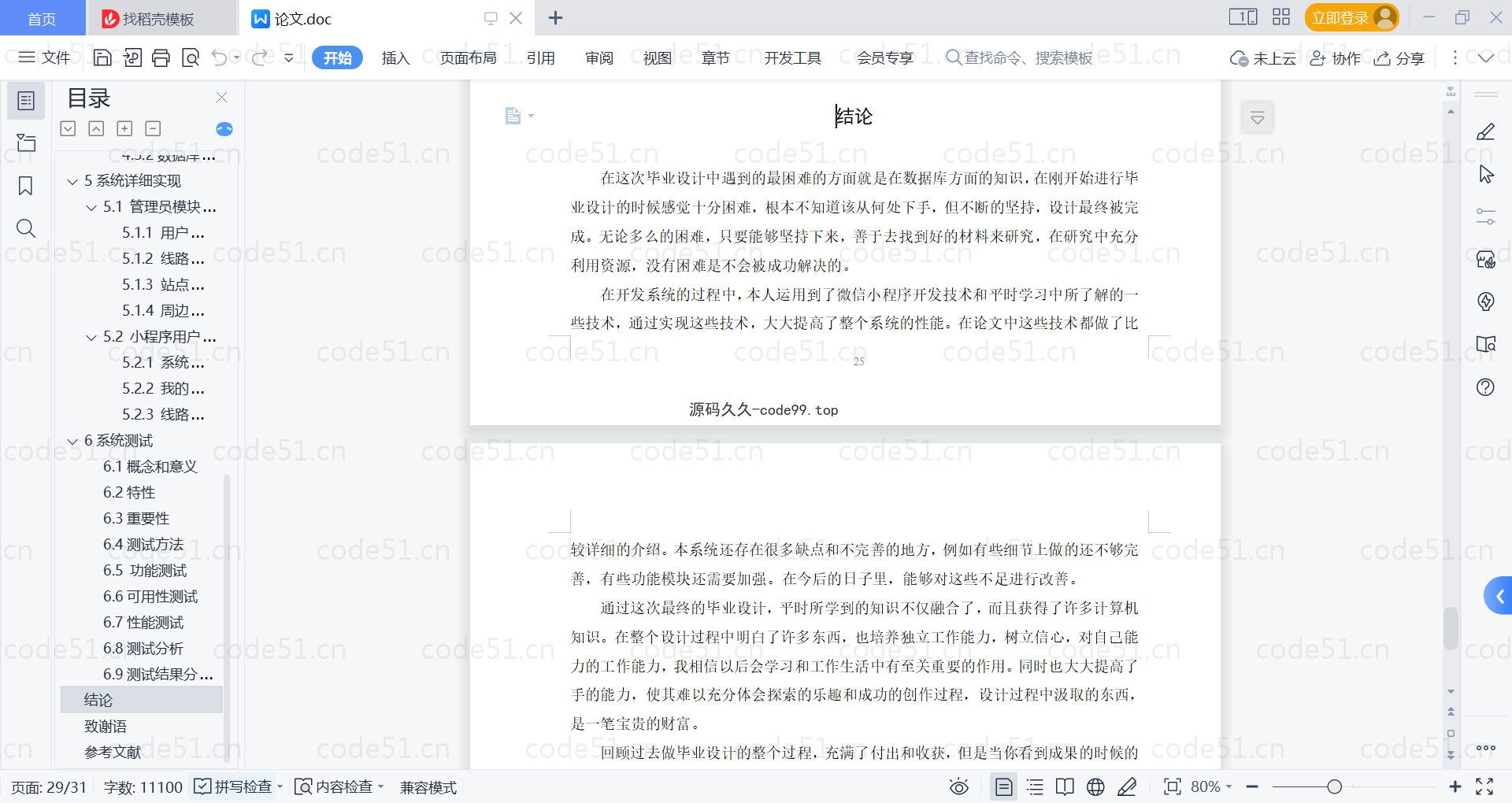Click the help question icon in right sidebar

click(x=1486, y=387)
